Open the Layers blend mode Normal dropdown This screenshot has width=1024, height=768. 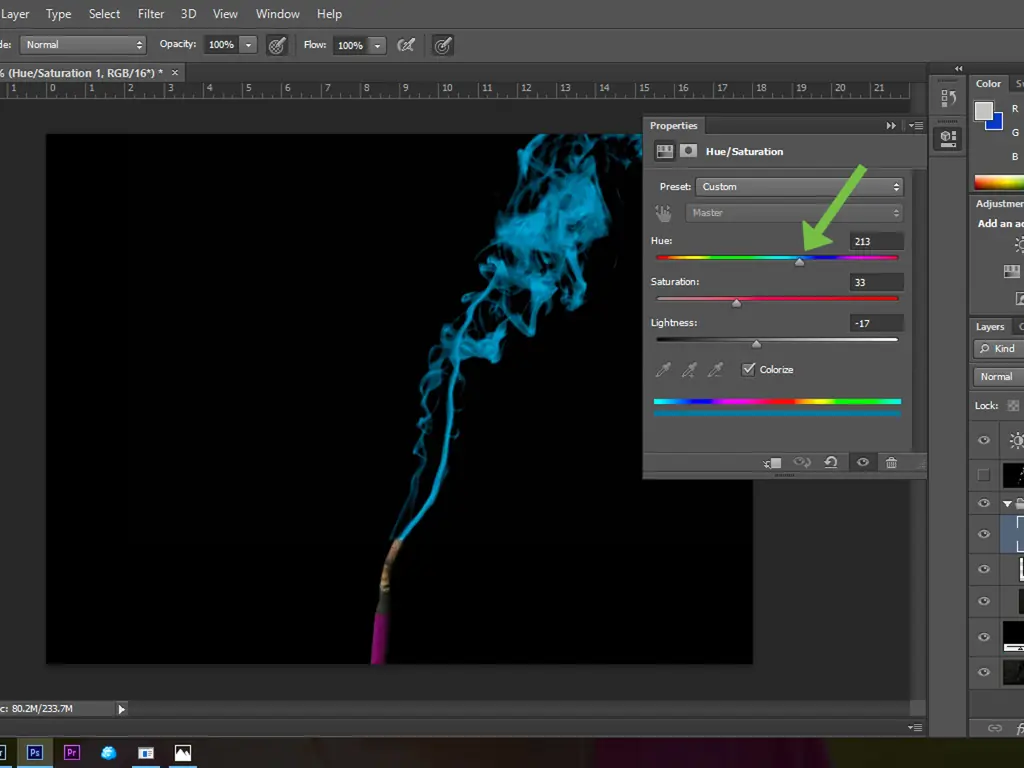[x=997, y=377]
